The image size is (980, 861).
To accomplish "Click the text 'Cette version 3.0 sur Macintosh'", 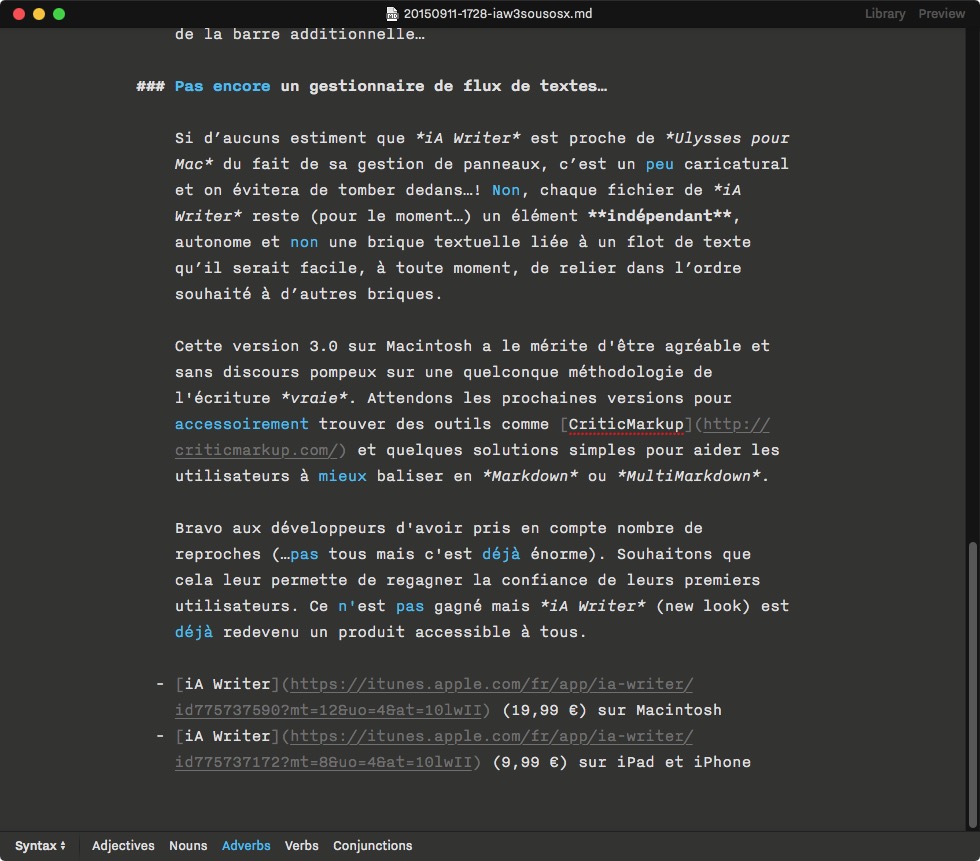I will coord(323,346).
